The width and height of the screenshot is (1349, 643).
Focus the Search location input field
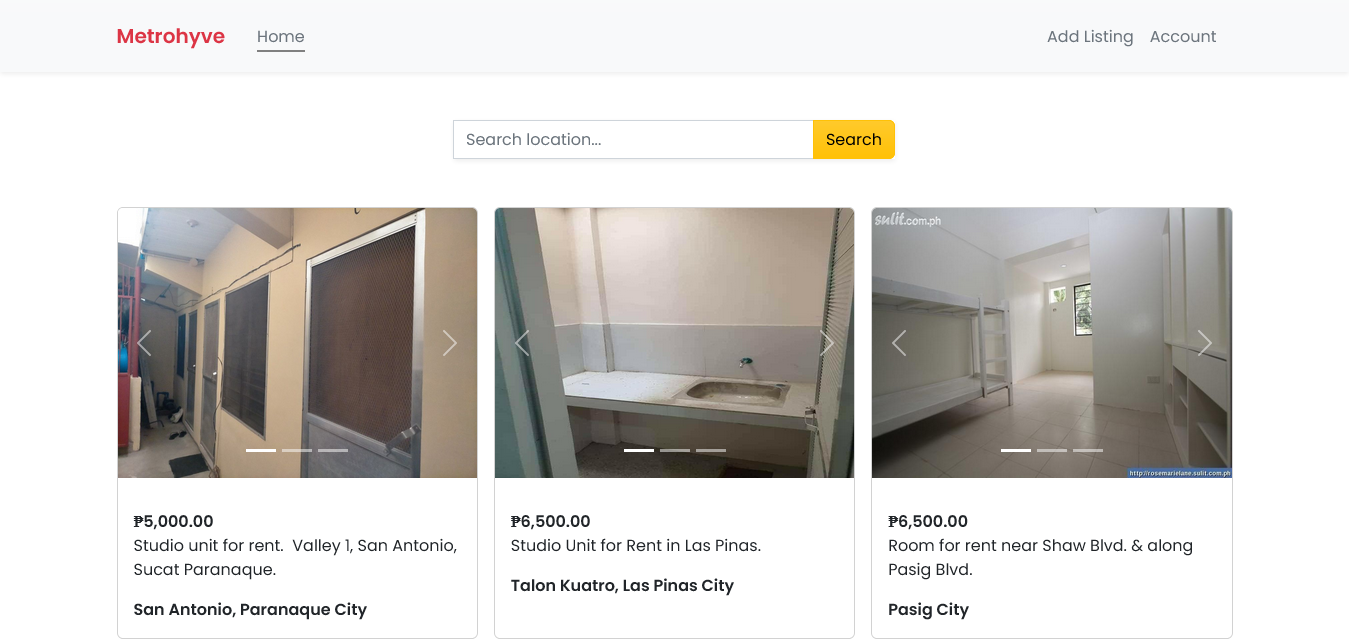point(633,140)
